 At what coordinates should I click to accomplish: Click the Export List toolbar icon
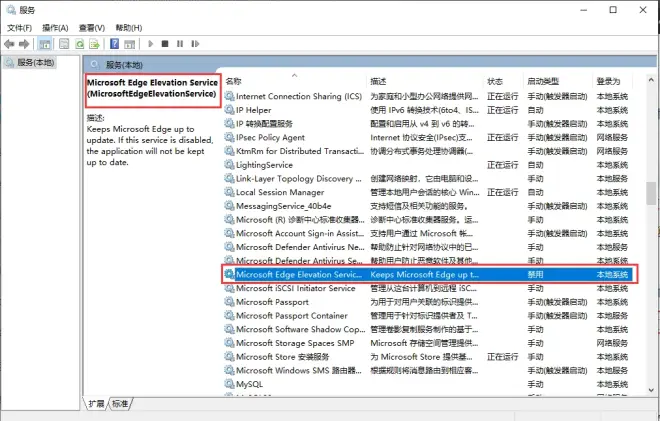click(94, 44)
